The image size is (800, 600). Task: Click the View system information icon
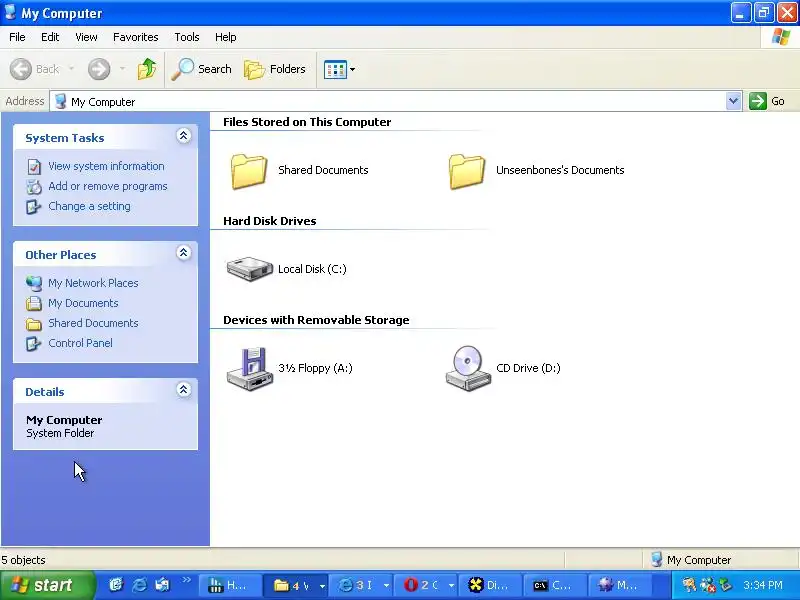click(34, 167)
